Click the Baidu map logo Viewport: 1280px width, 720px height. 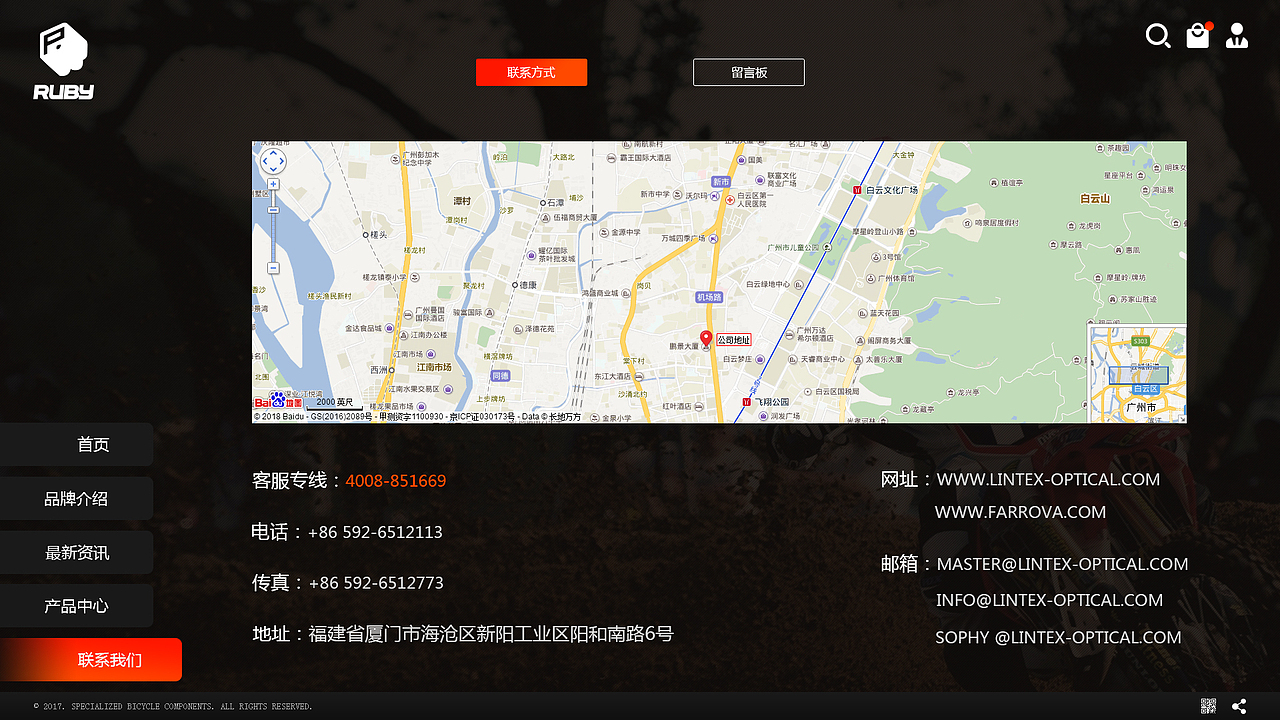(278, 401)
